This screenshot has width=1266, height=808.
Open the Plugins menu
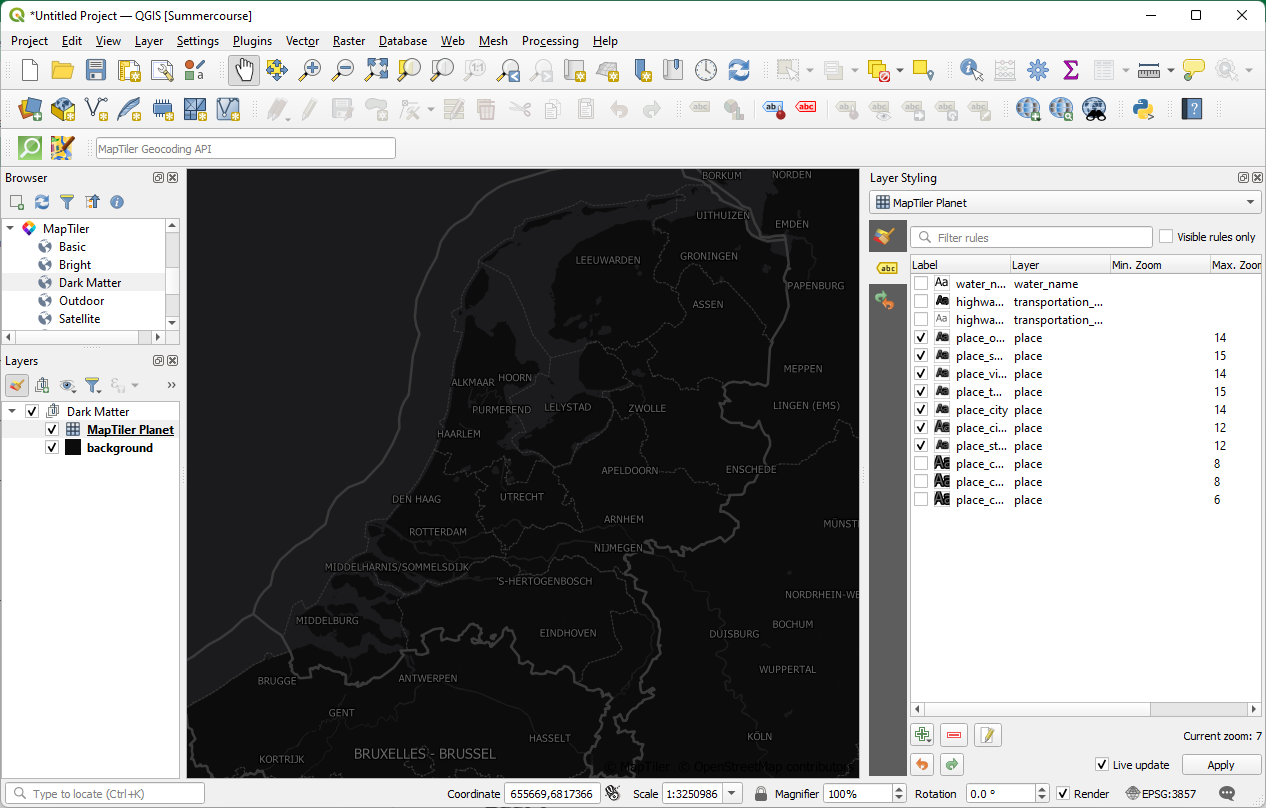click(x=251, y=41)
